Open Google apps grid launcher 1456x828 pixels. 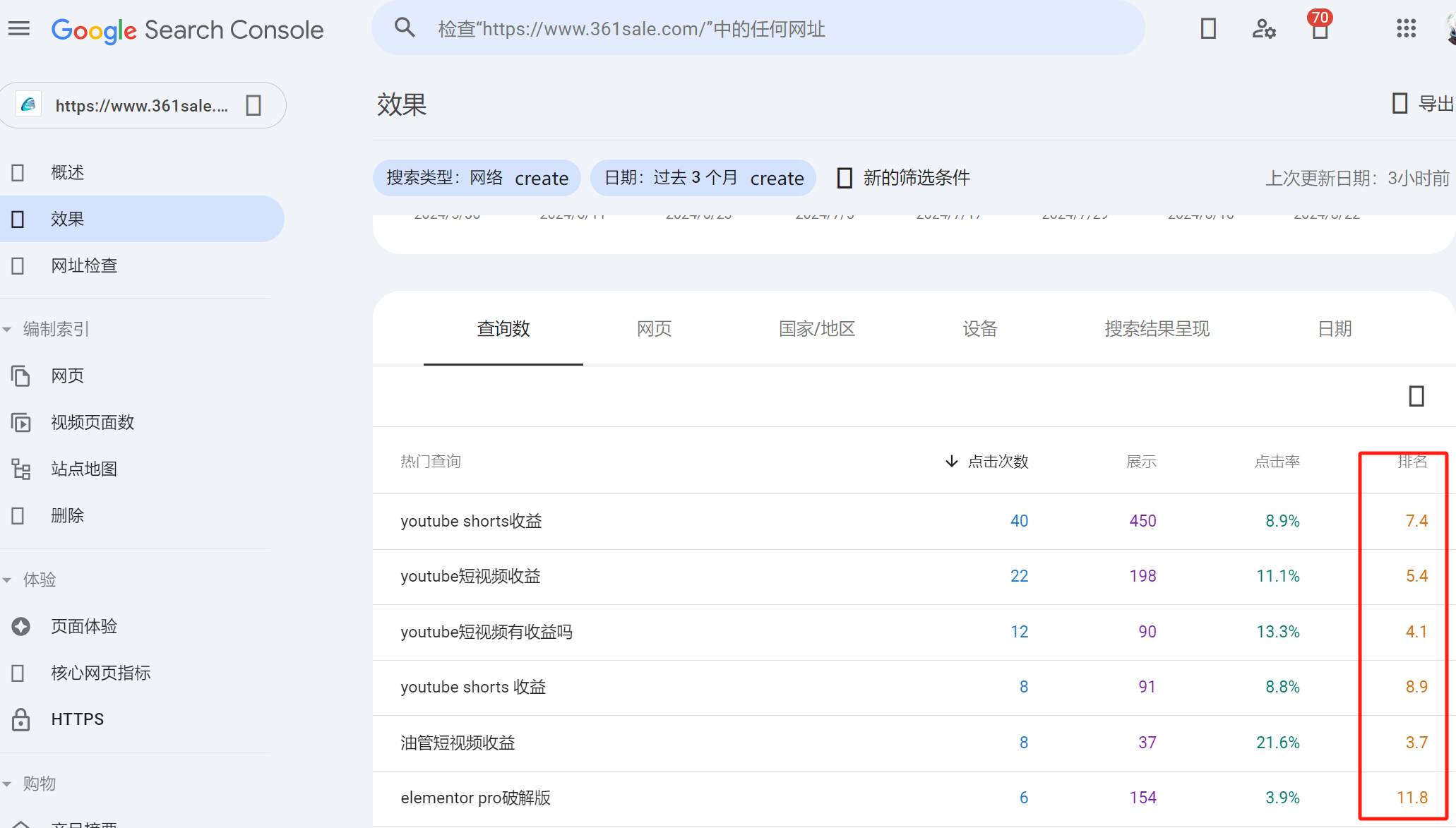1407,29
